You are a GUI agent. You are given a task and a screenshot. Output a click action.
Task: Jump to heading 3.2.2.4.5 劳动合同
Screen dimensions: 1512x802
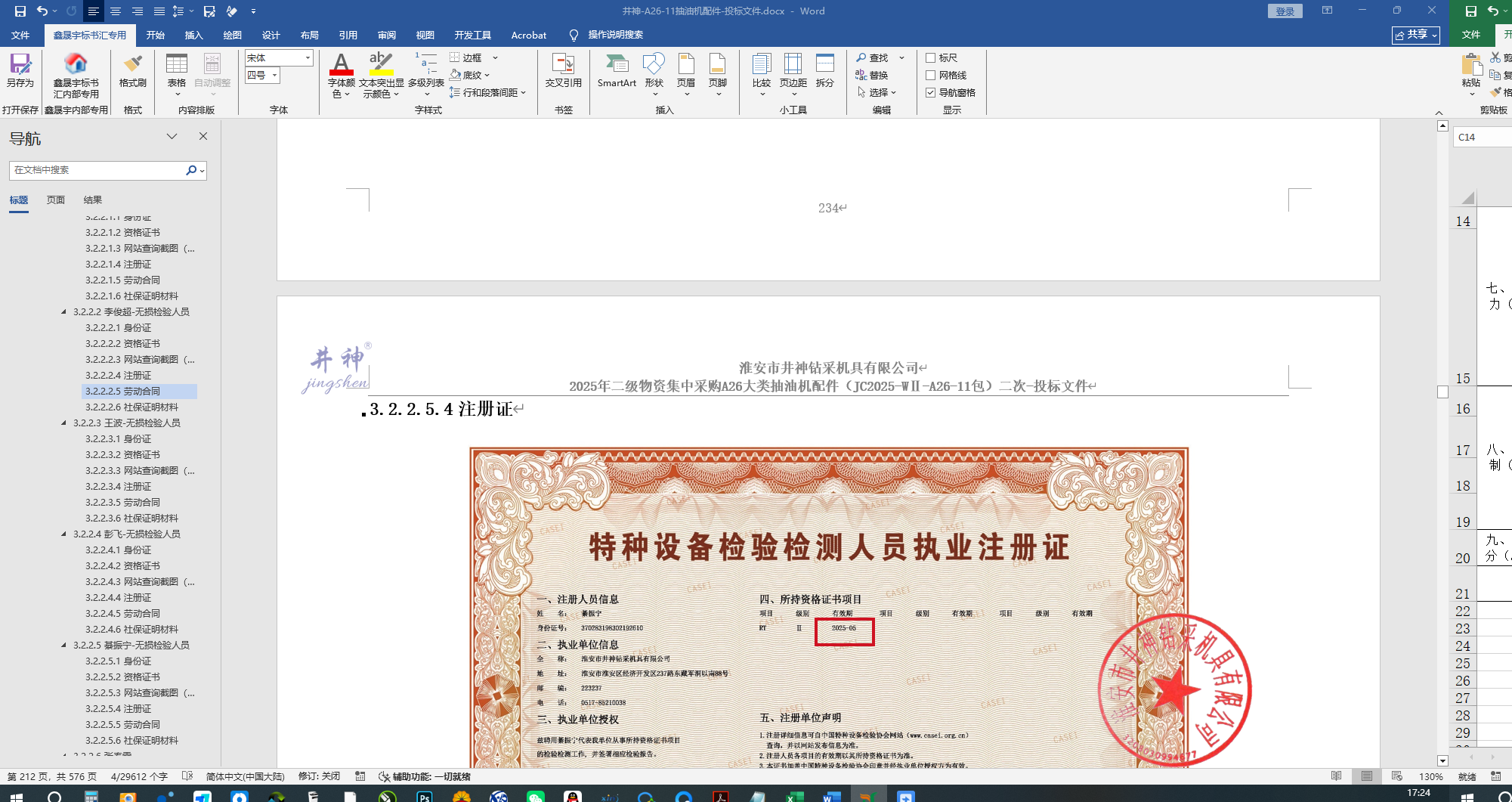pos(122,613)
